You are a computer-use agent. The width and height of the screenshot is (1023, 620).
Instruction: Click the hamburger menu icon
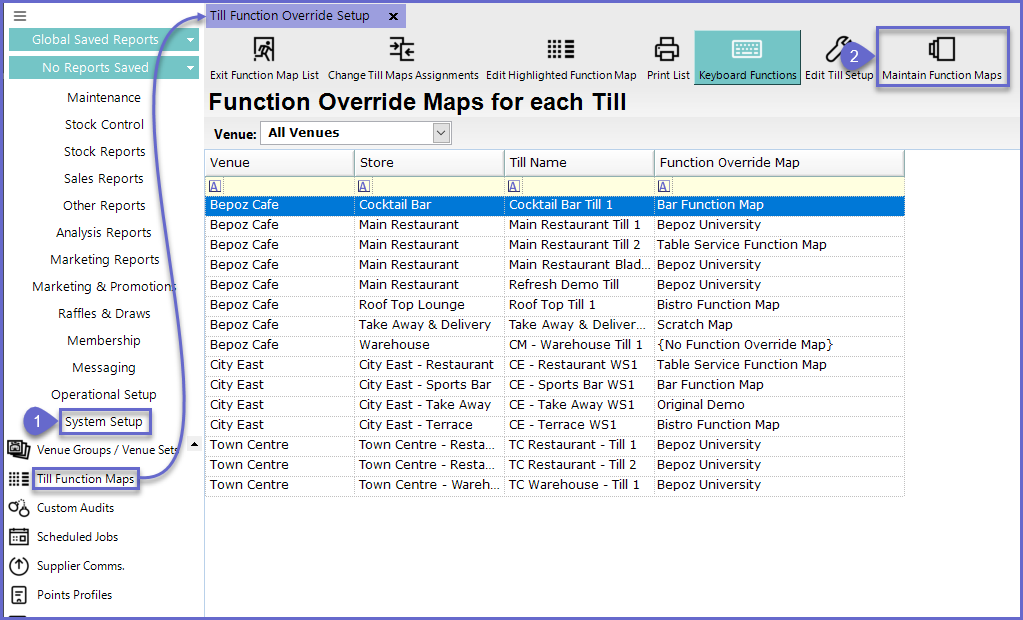(x=20, y=16)
